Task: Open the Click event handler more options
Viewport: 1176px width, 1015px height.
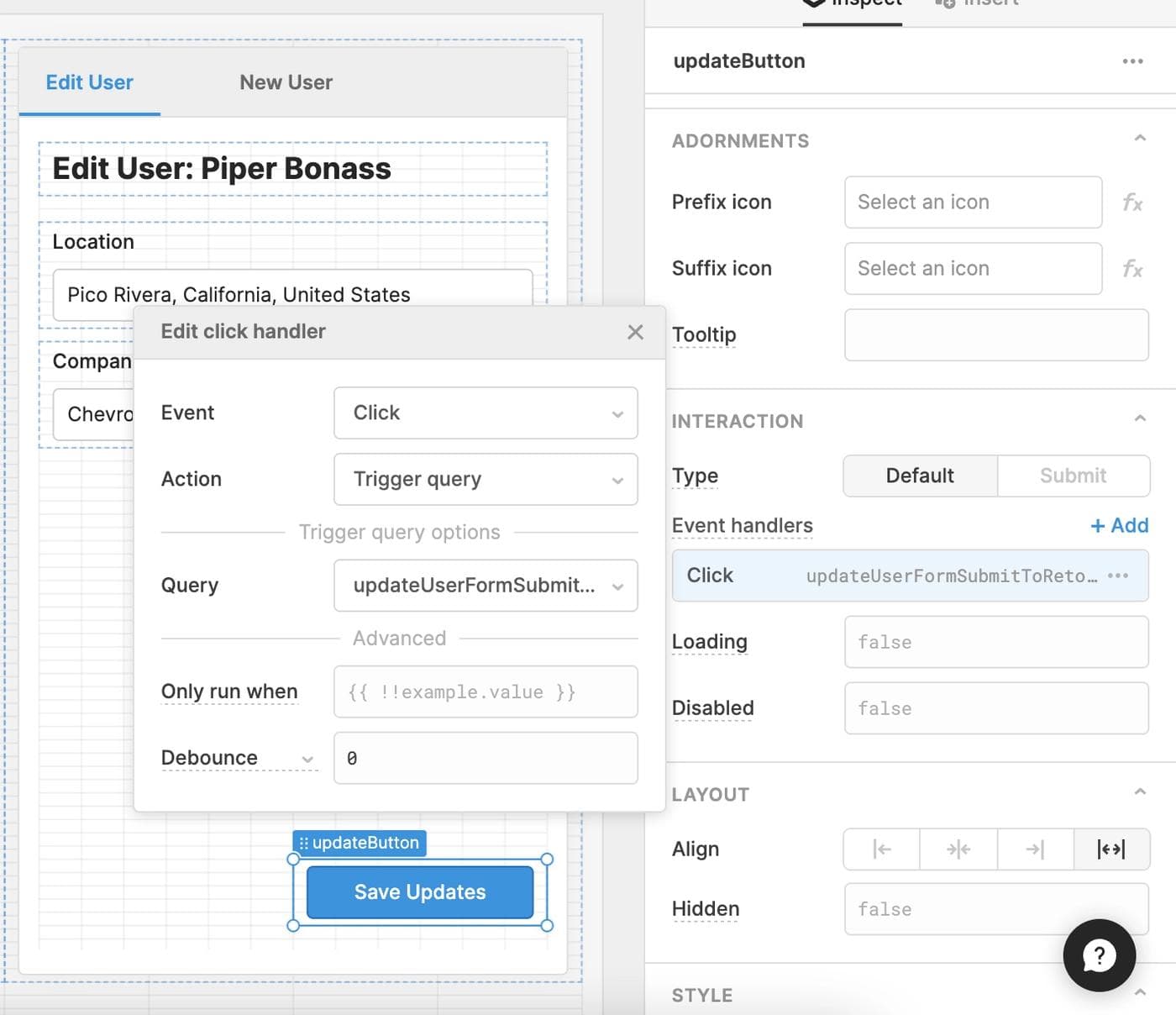Action: 1118,576
